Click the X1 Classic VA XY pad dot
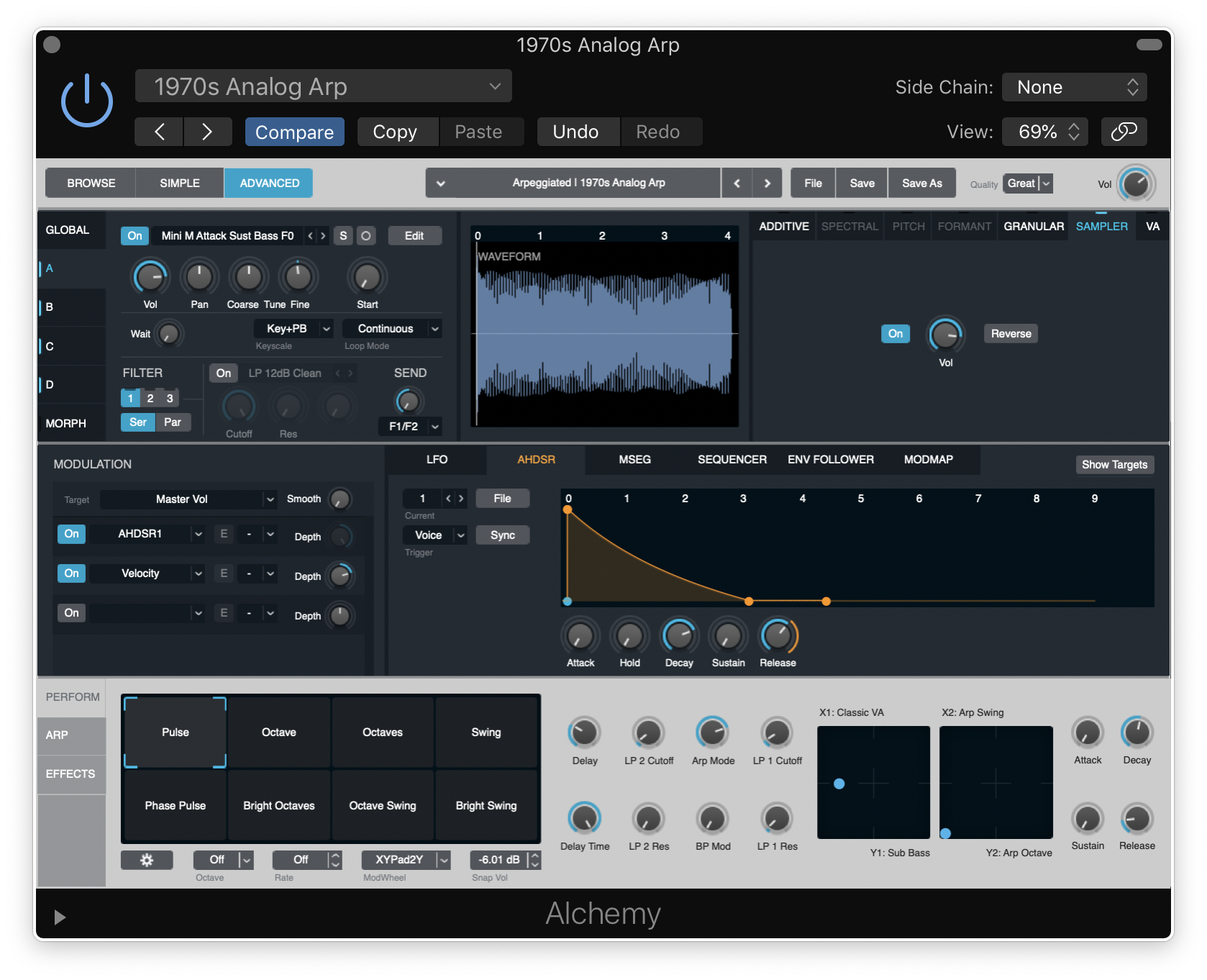The width and height of the screenshot is (1207, 980). coord(839,784)
